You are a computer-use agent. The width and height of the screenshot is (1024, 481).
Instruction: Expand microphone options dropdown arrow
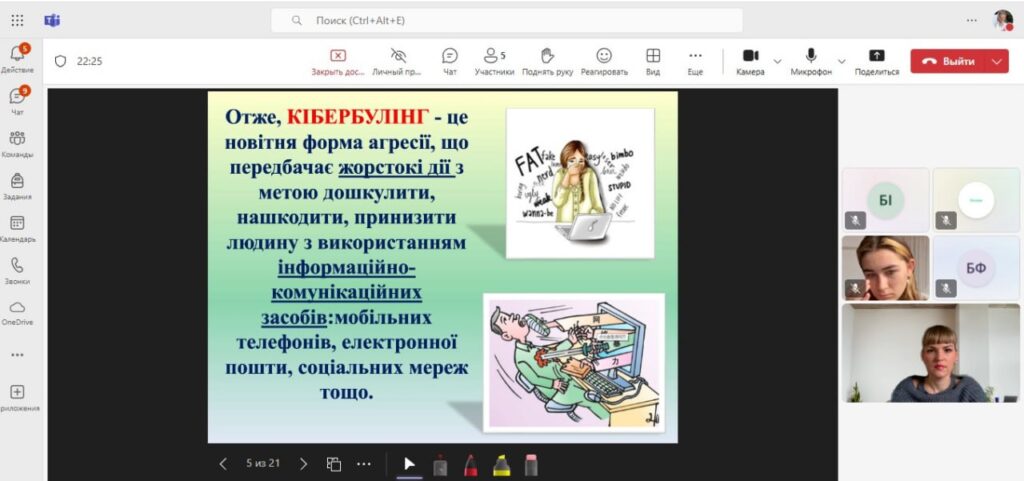(841, 61)
